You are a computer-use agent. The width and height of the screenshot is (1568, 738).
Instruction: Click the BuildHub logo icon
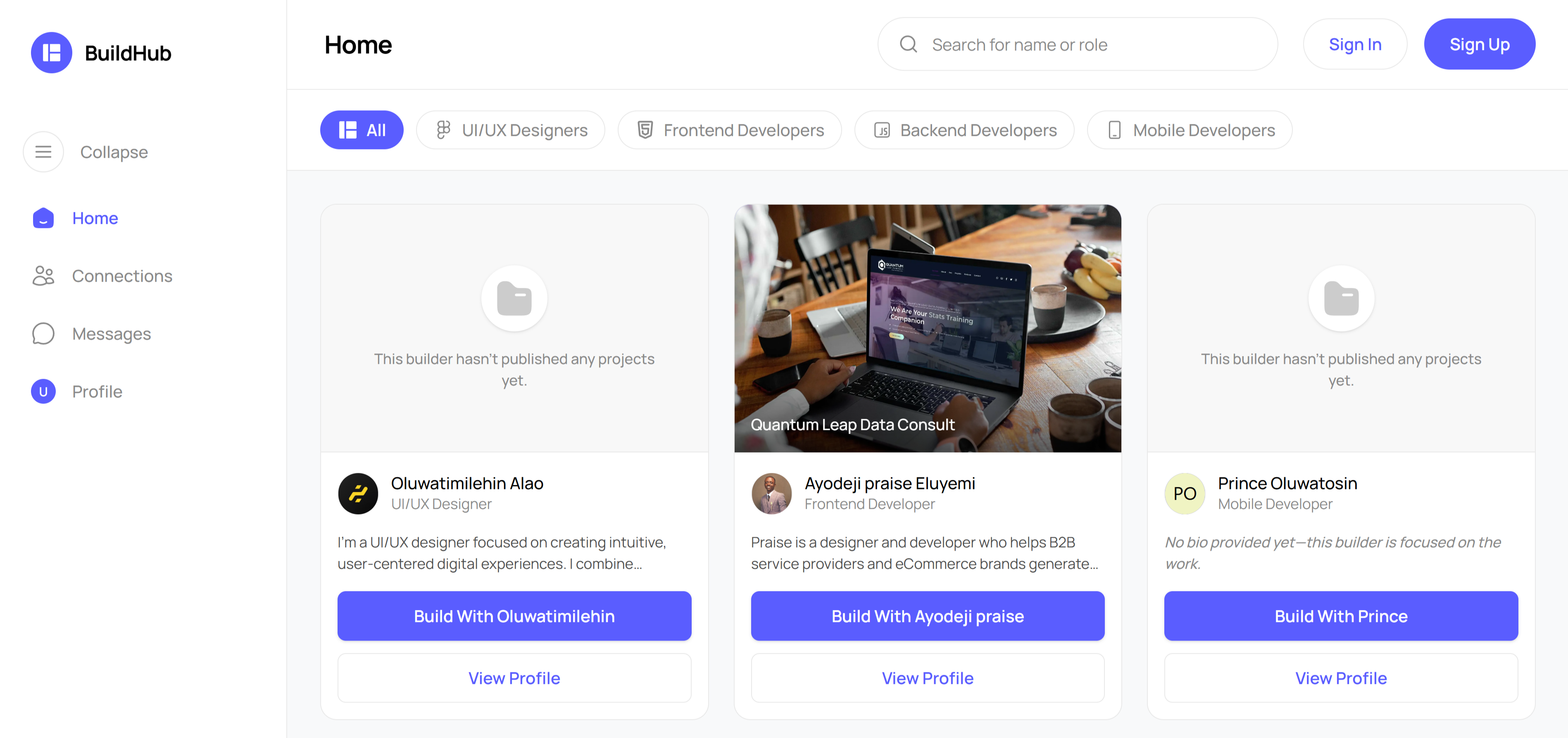52,52
